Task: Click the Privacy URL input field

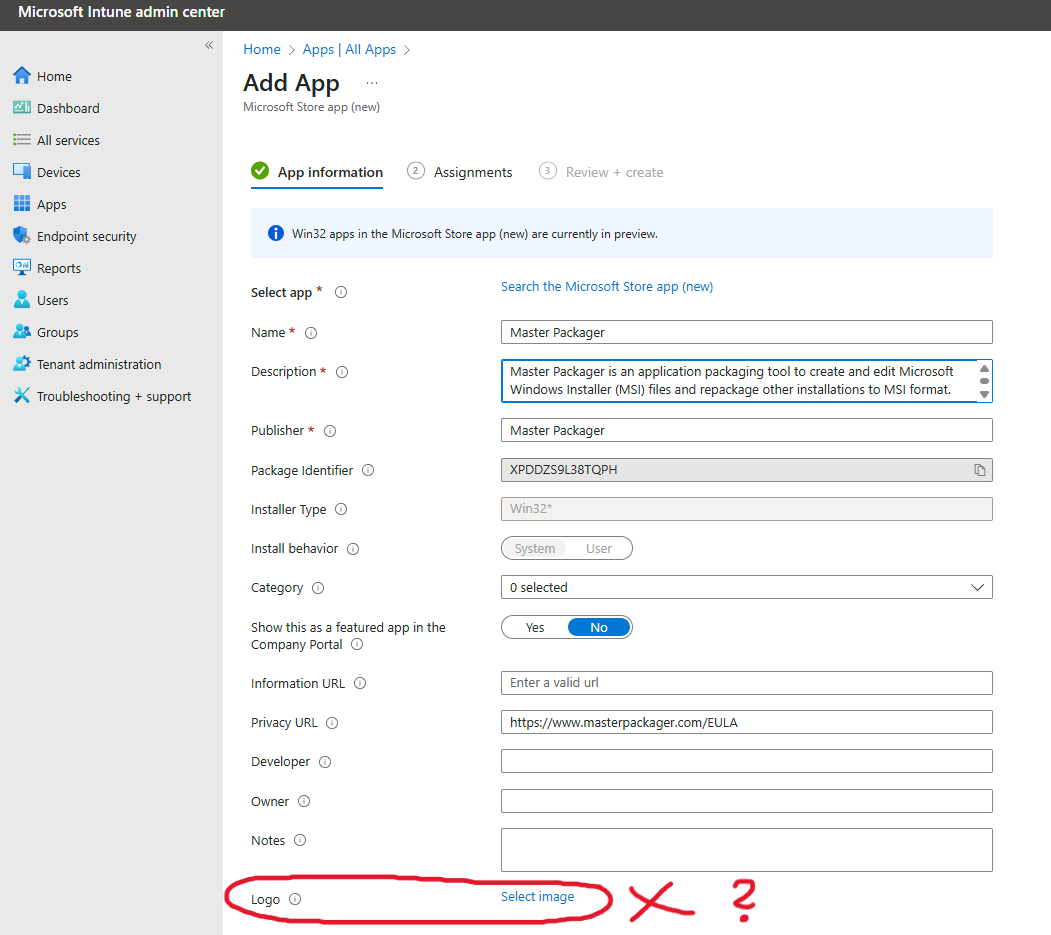Action: (x=746, y=722)
